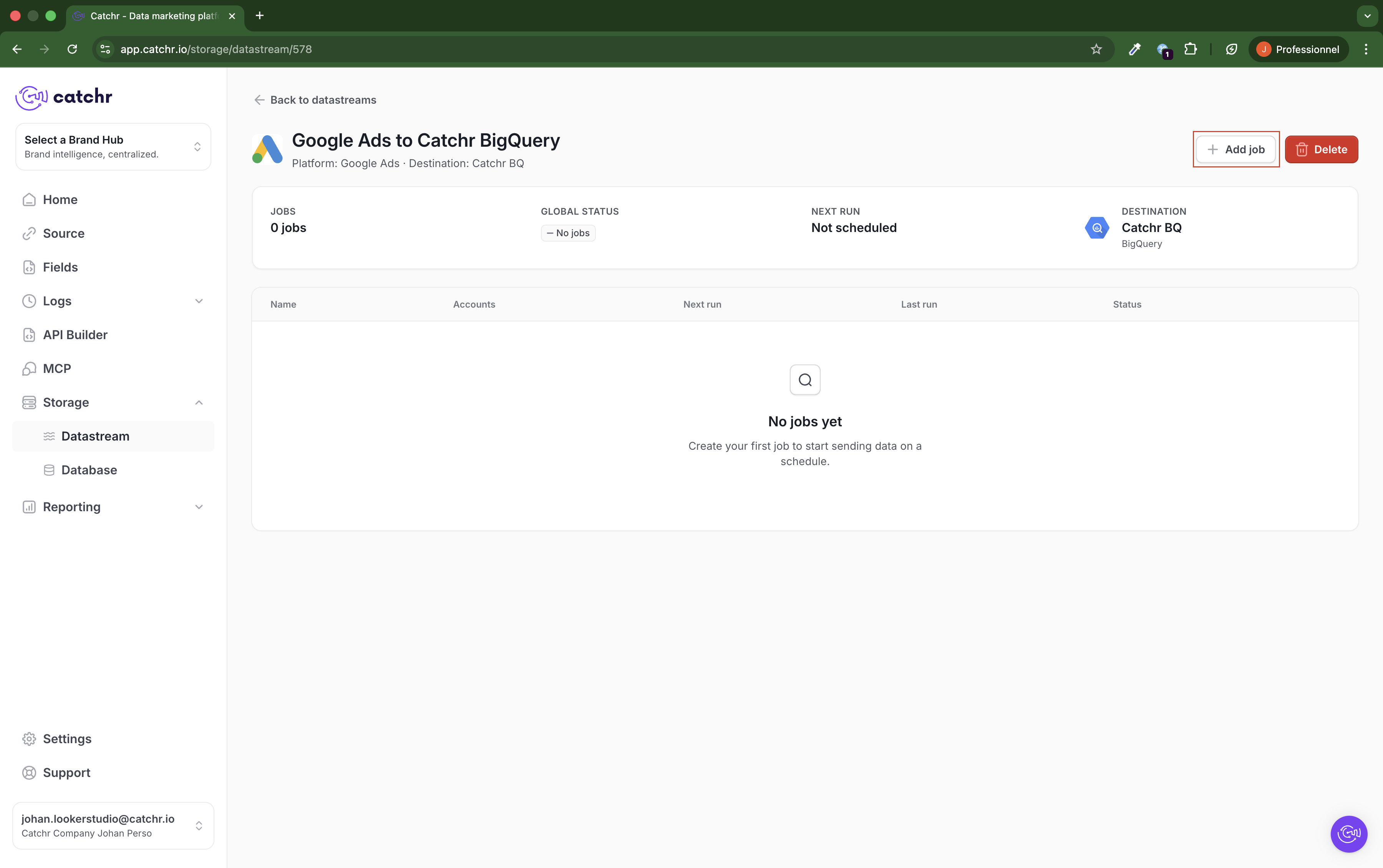Open site information icon in address bar
The image size is (1383, 868).
[105, 50]
